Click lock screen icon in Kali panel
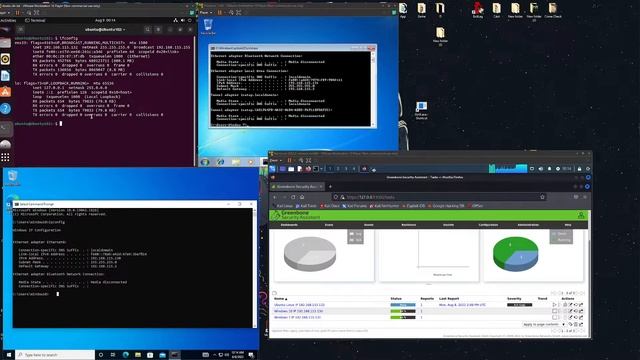The width and height of the screenshot is (640, 360). pyautogui.click(x=579, y=169)
